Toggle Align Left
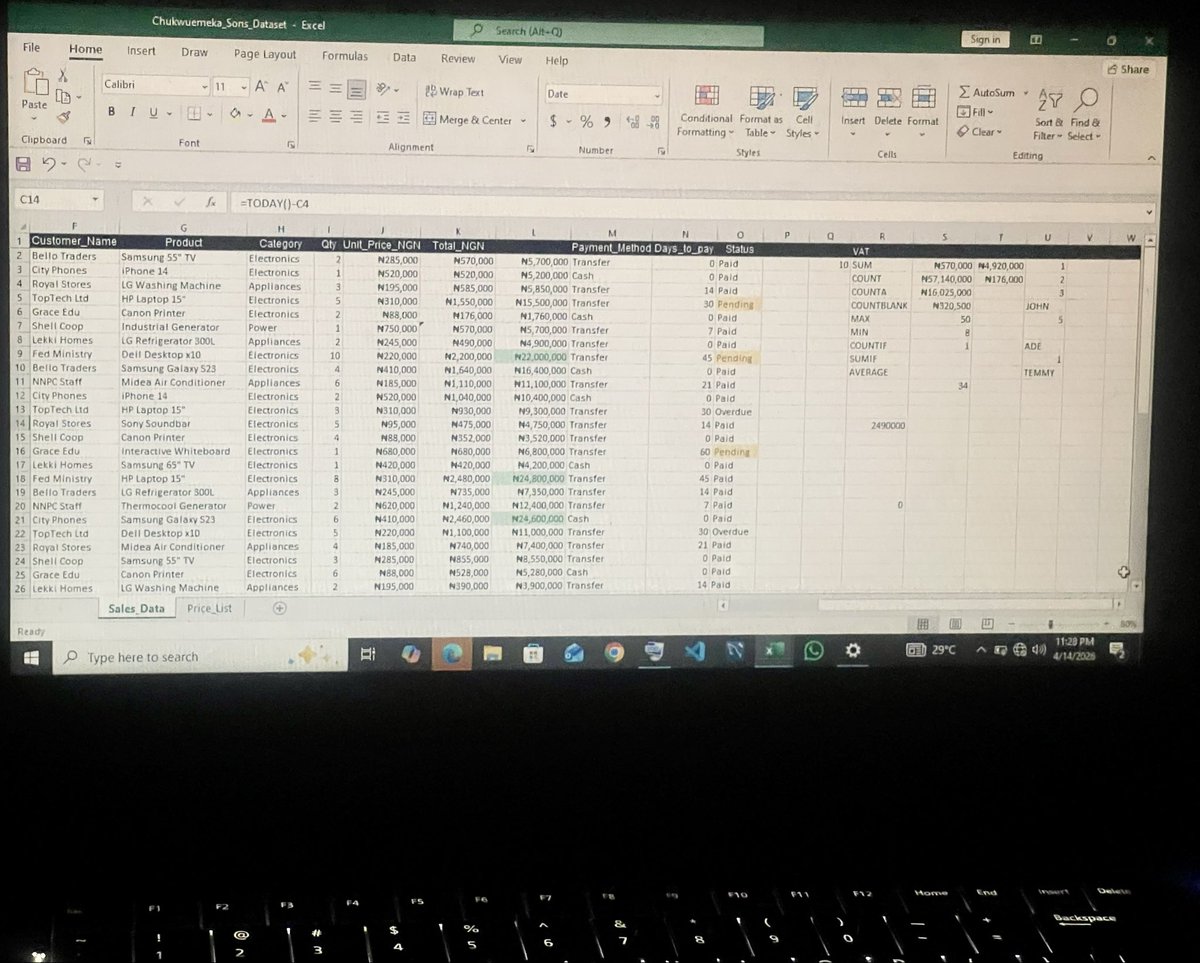This screenshot has width=1200, height=963. coord(314,117)
